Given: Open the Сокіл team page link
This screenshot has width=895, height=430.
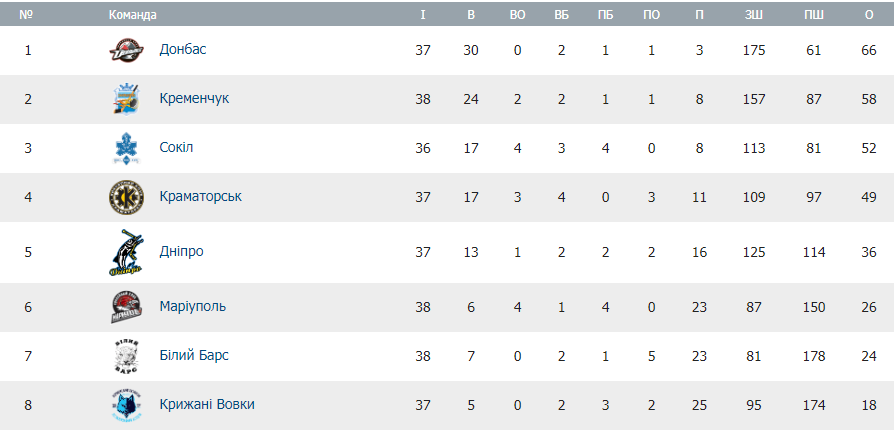Looking at the screenshot, I should coord(176,148).
